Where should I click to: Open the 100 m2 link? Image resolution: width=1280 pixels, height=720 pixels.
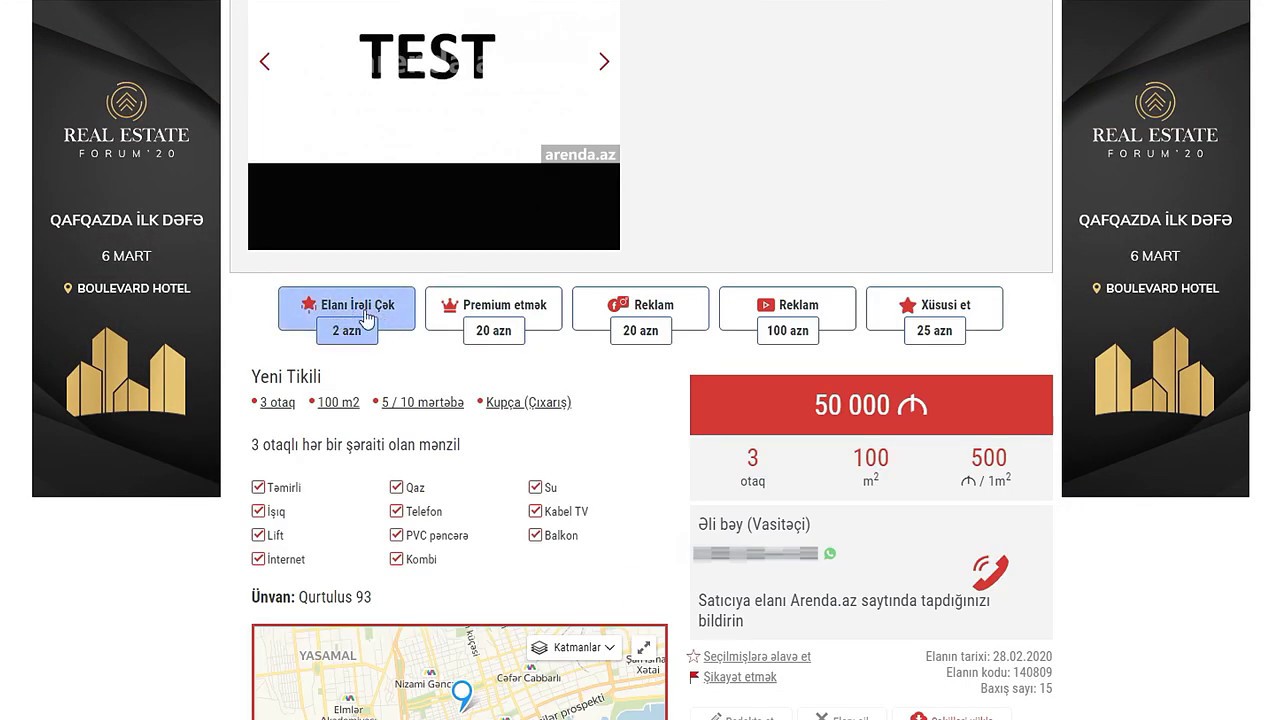338,402
